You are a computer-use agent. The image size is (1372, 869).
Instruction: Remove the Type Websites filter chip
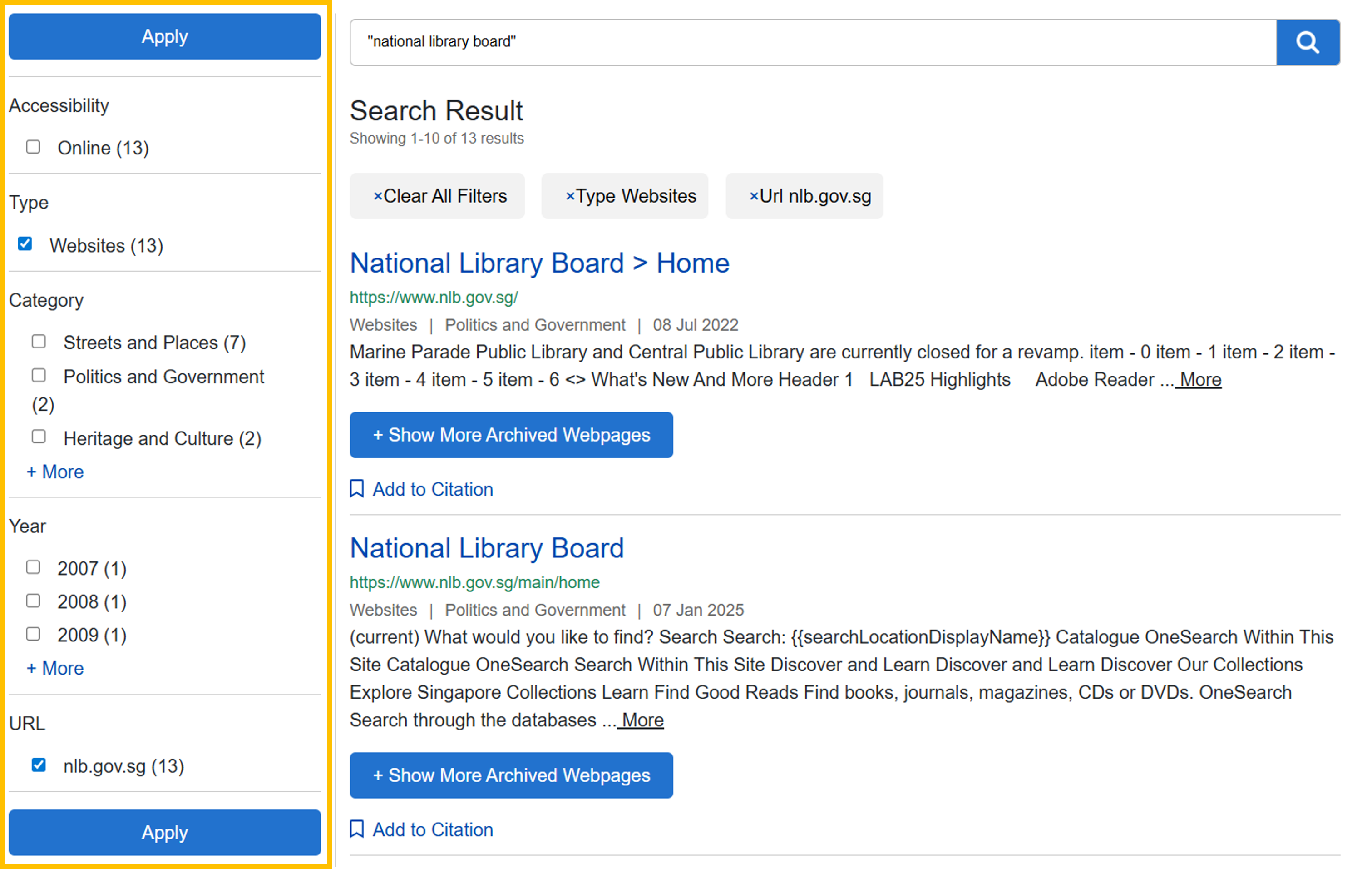click(624, 196)
